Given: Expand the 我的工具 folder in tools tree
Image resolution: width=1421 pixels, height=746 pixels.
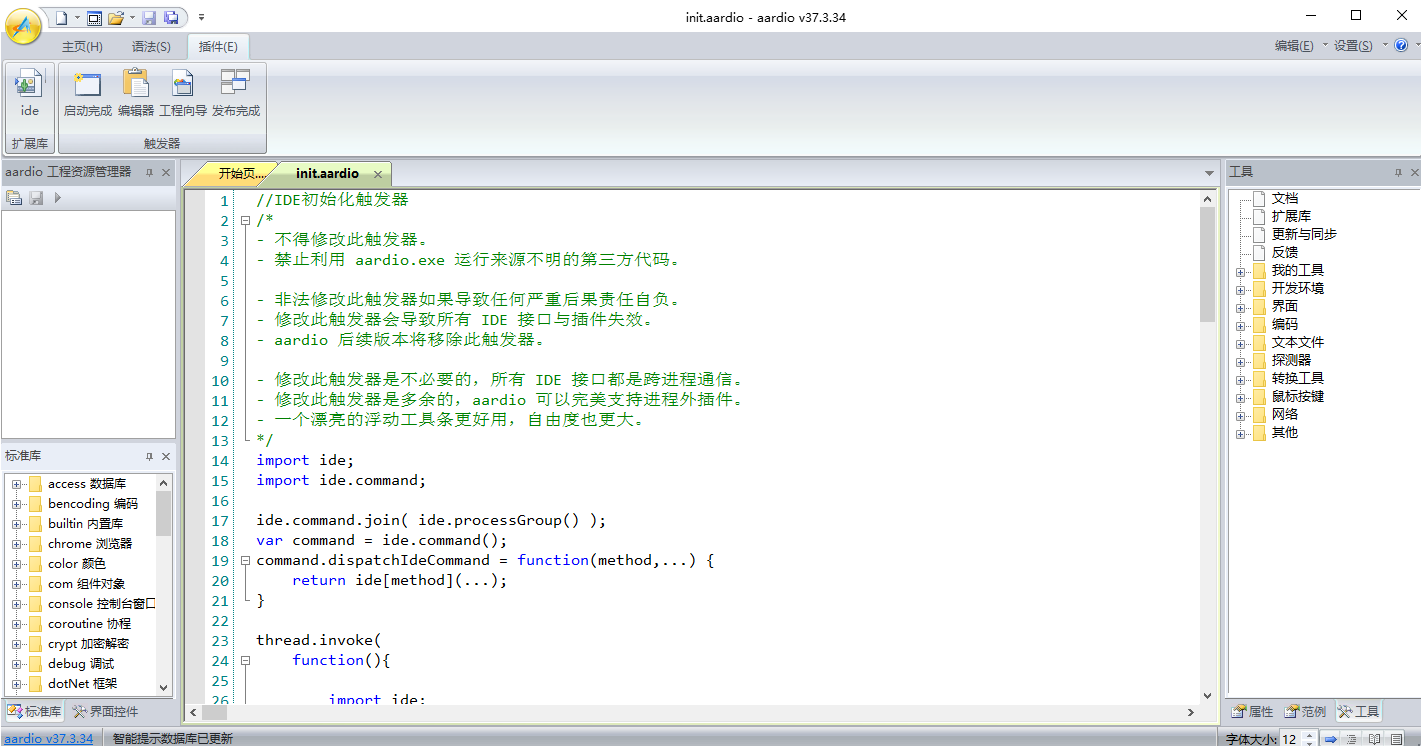Looking at the screenshot, I should (1241, 271).
